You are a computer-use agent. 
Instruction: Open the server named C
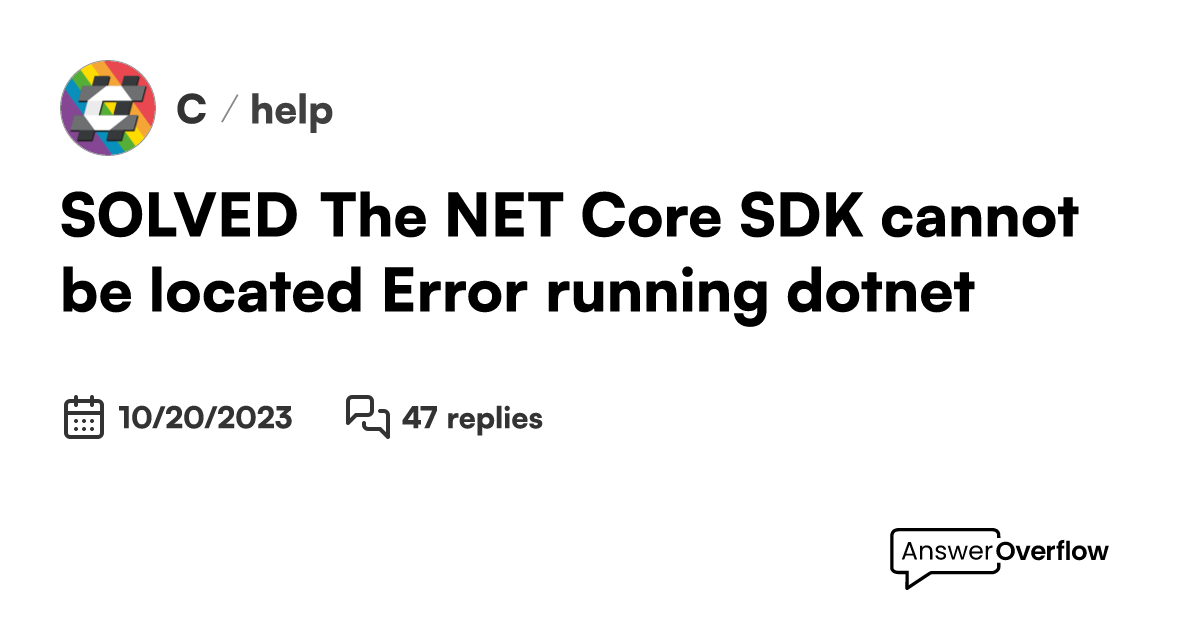pyautogui.click(x=191, y=109)
